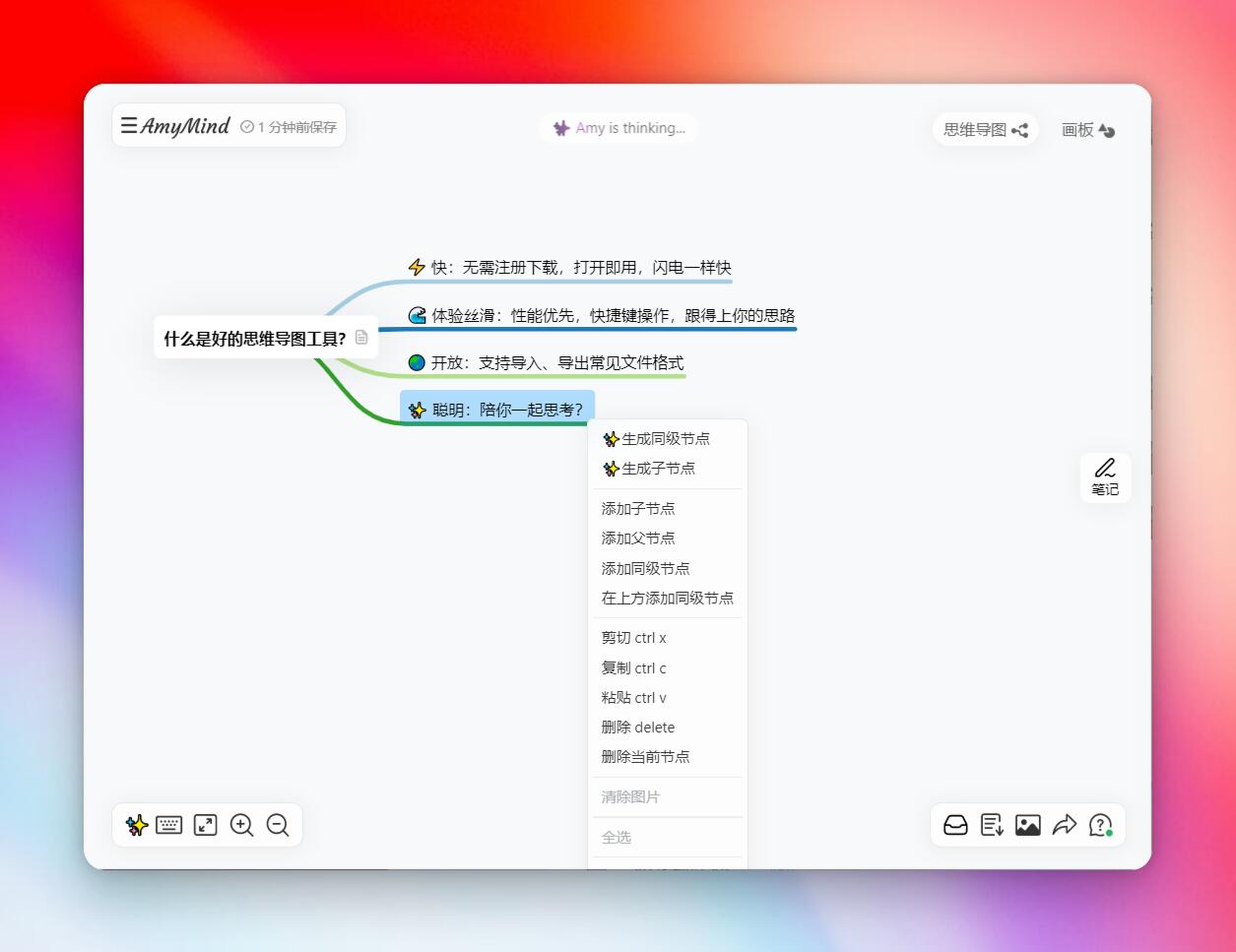Screen dimensions: 1236x952
Task: Choose 添加同级节点 from context menu
Action: [645, 568]
